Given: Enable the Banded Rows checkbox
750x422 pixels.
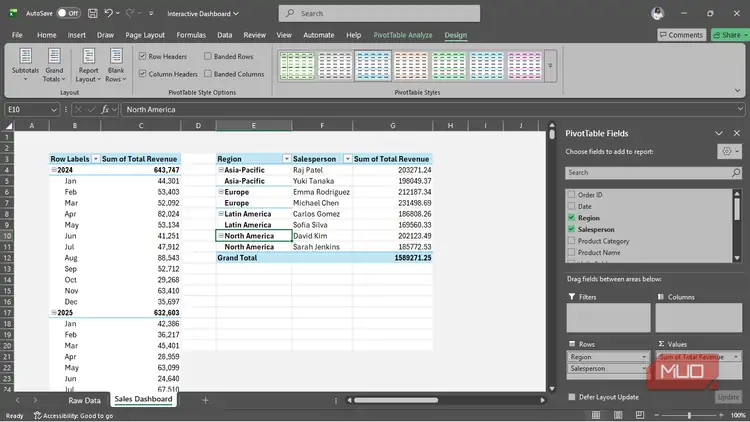Looking at the screenshot, I should tap(208, 56).
